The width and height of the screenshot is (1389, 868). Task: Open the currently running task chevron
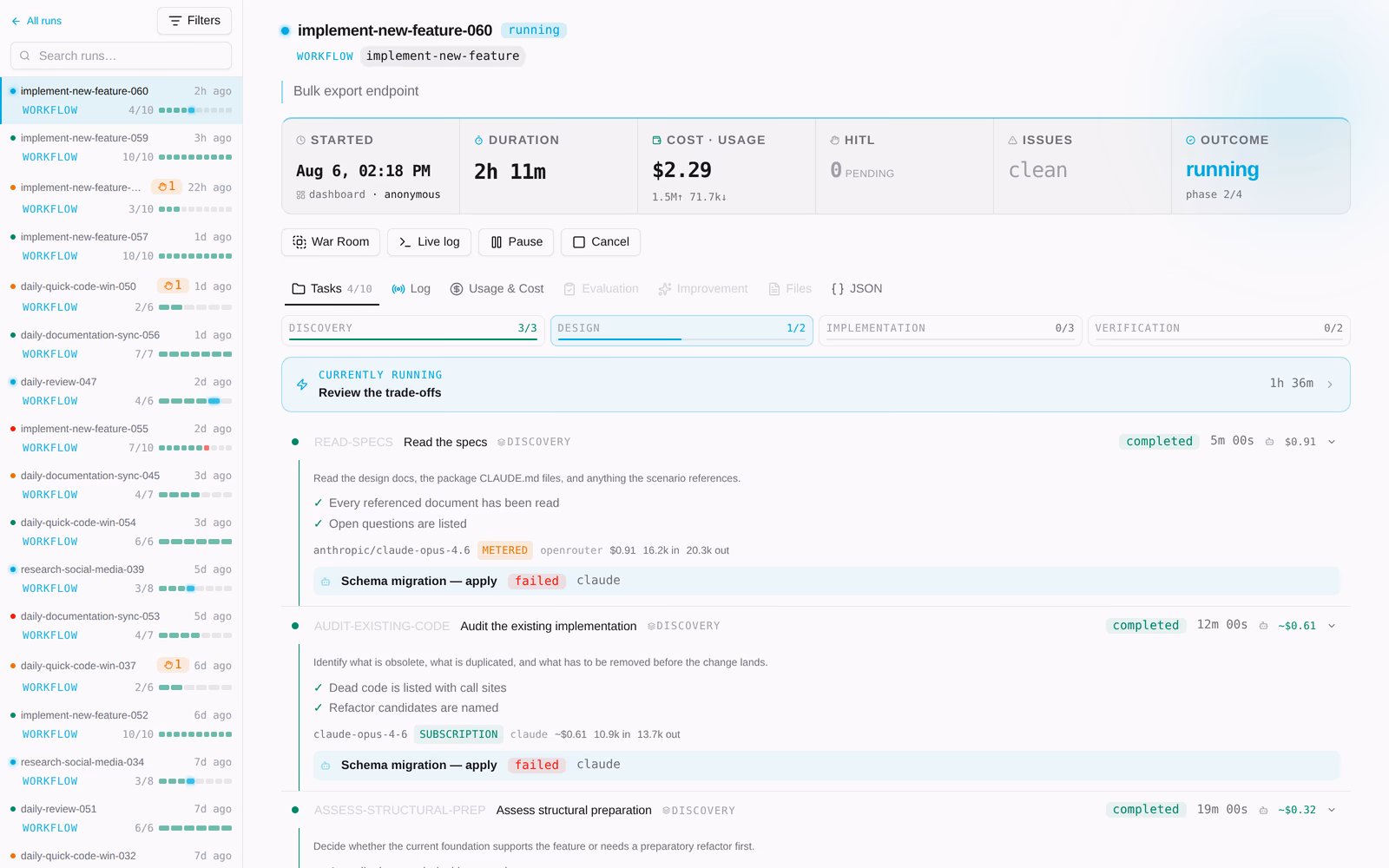[x=1330, y=385]
